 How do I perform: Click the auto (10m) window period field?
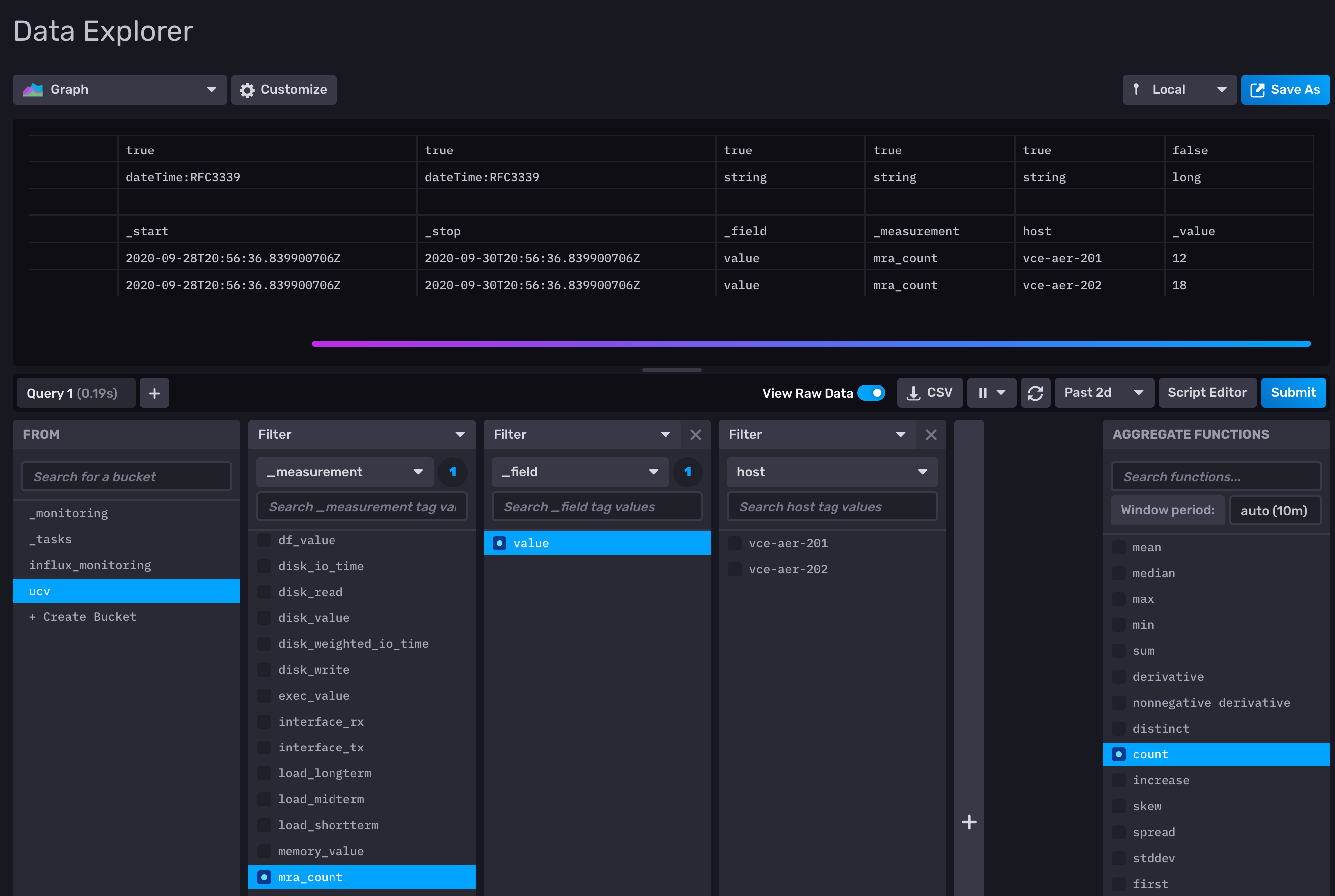(1275, 510)
